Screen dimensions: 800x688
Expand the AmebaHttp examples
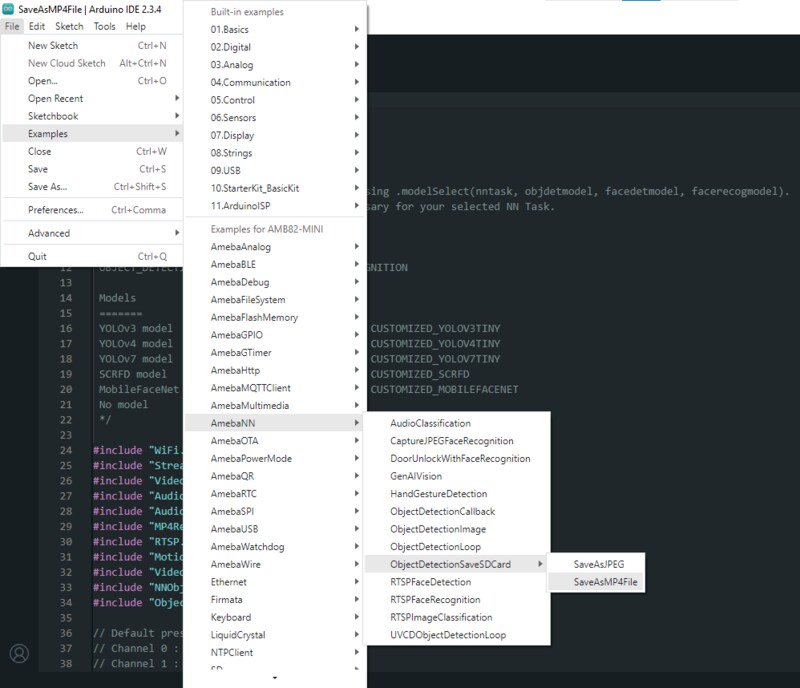(x=275, y=370)
